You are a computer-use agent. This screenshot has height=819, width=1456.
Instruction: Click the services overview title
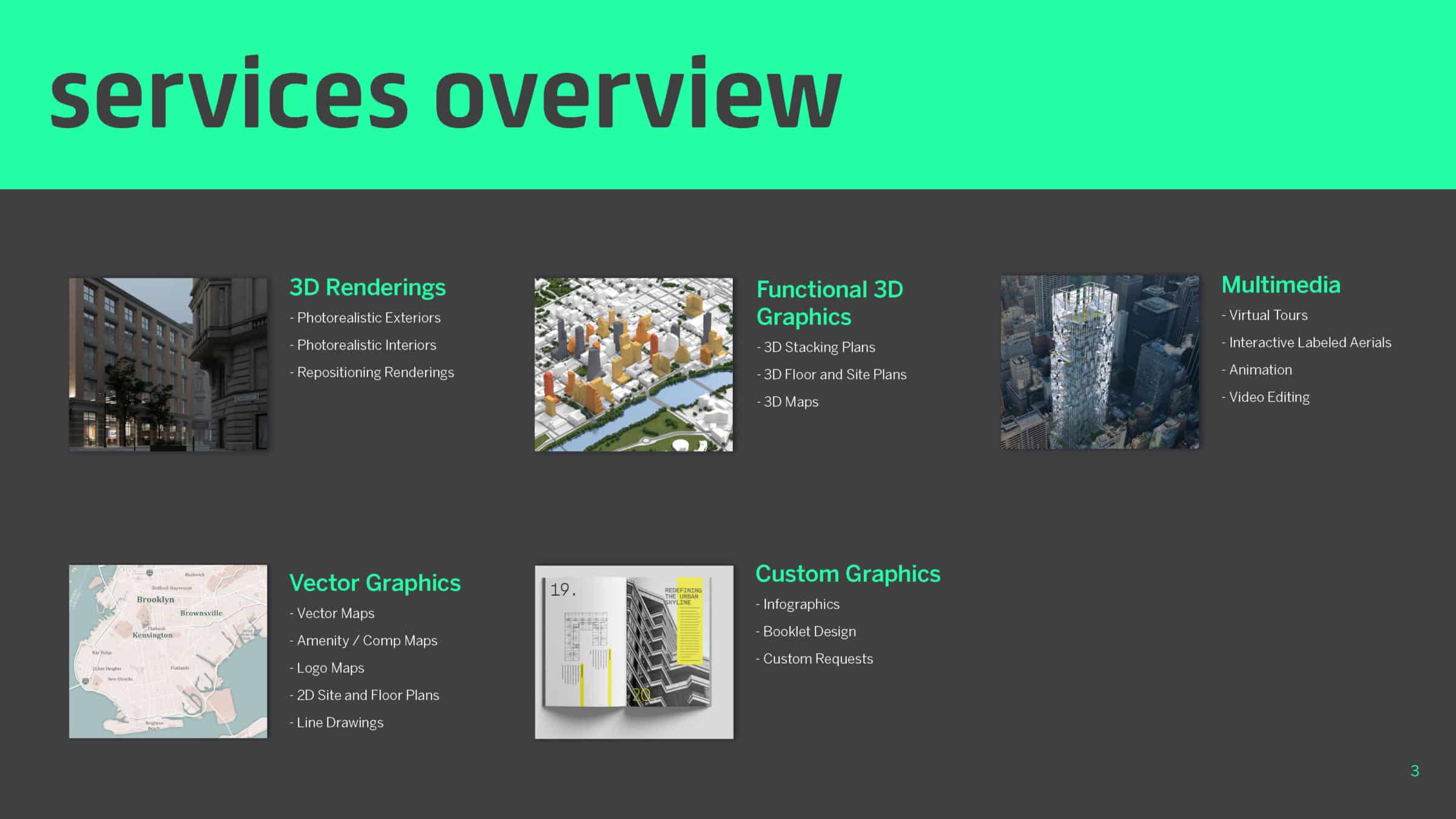pyautogui.click(x=446, y=94)
